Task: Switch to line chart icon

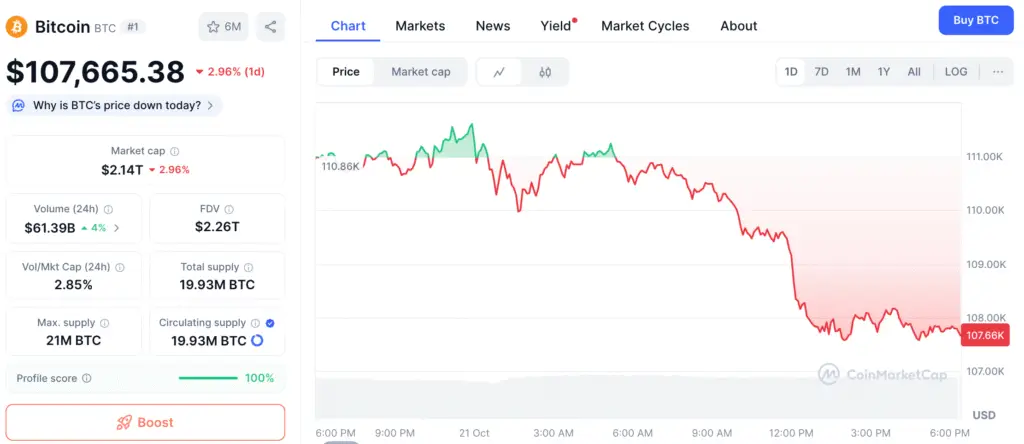Action: [x=500, y=72]
